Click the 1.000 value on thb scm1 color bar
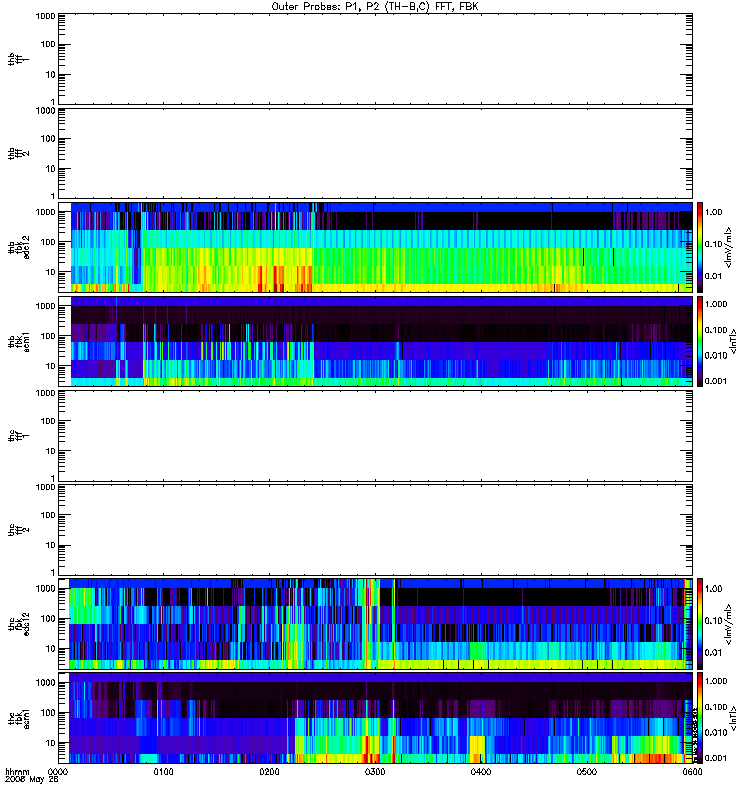750x800 pixels. (x=716, y=304)
